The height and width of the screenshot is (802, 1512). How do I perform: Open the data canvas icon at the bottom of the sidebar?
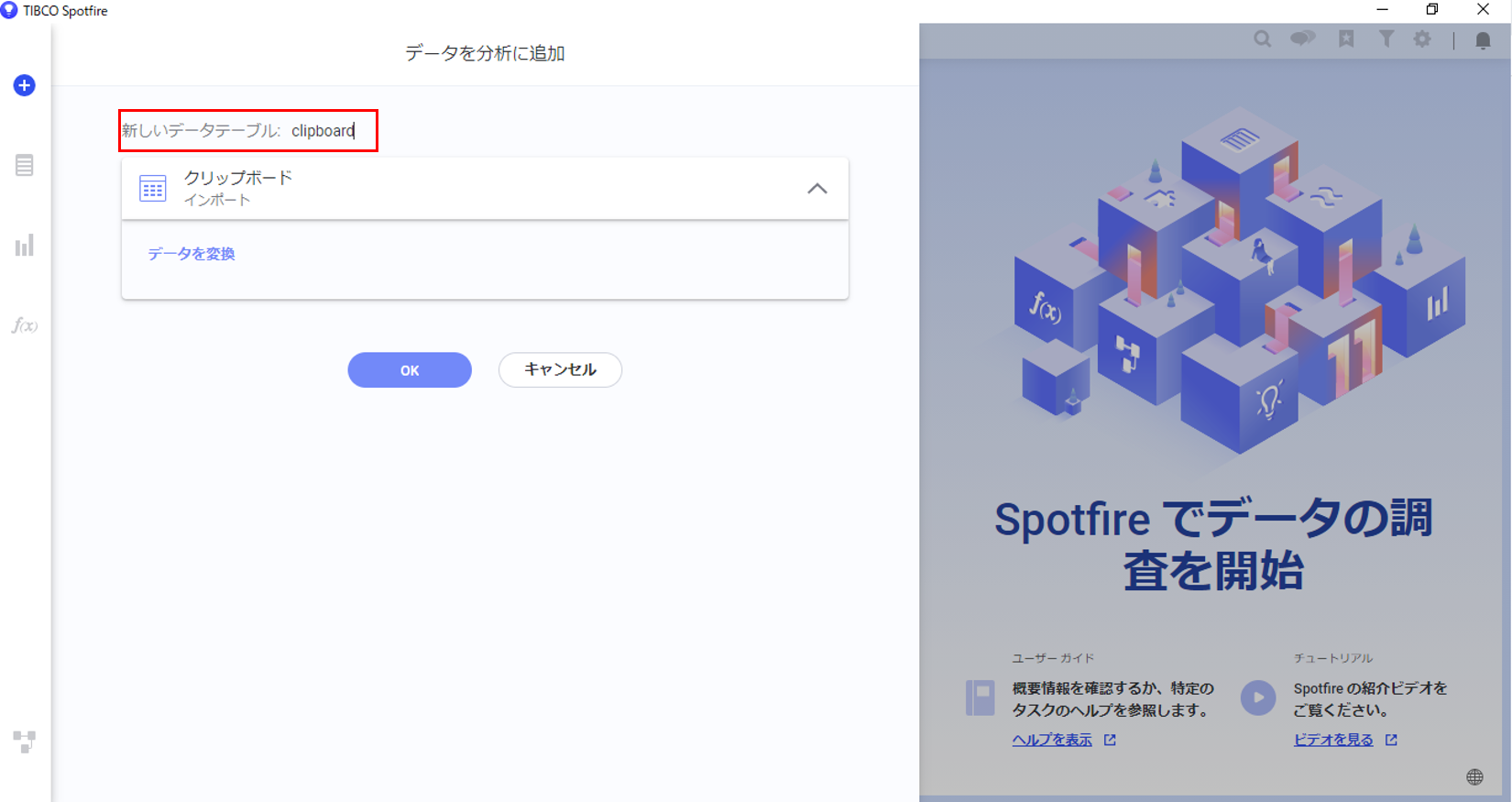[x=25, y=742]
